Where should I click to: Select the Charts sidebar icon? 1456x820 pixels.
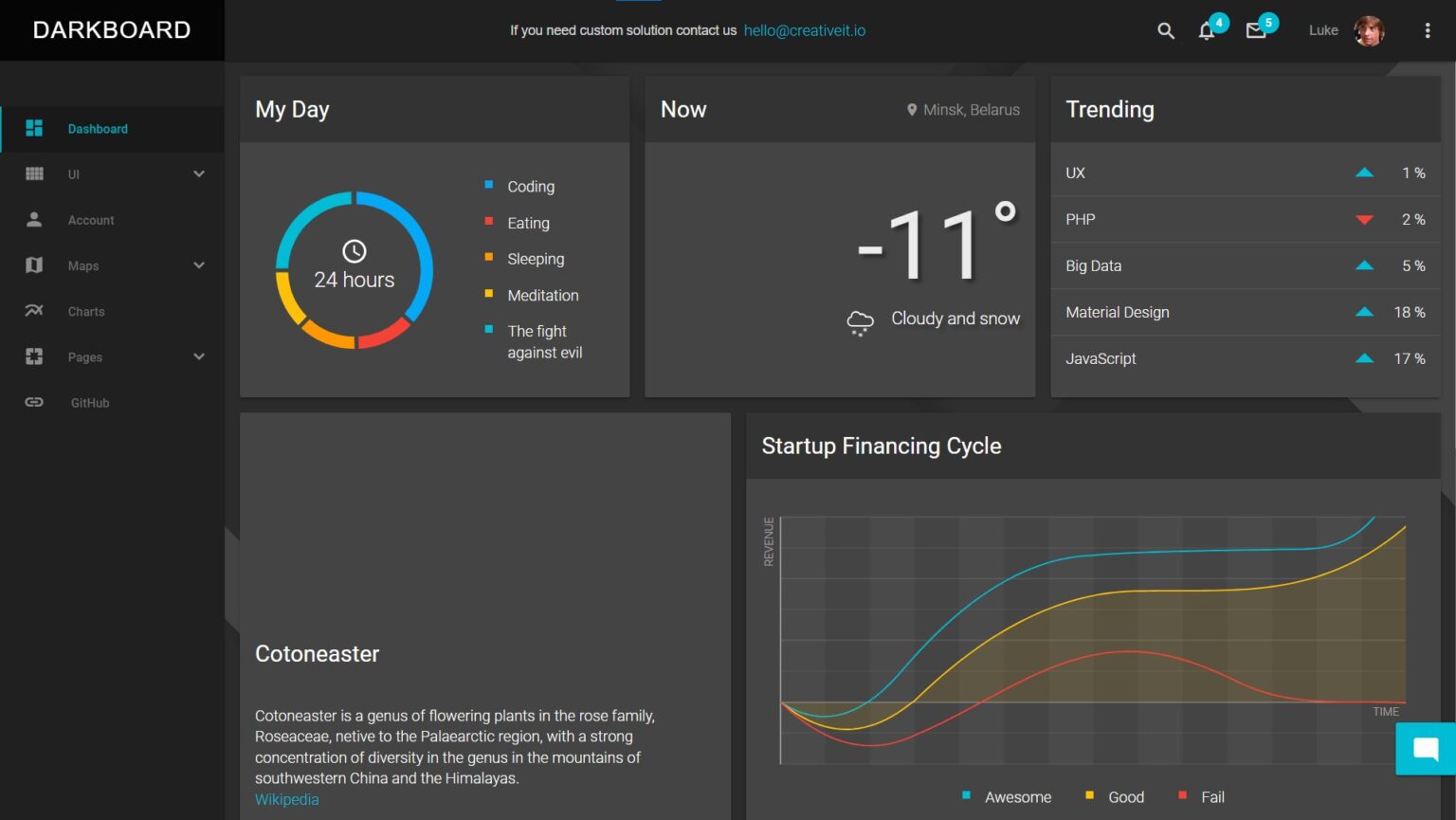click(x=34, y=310)
